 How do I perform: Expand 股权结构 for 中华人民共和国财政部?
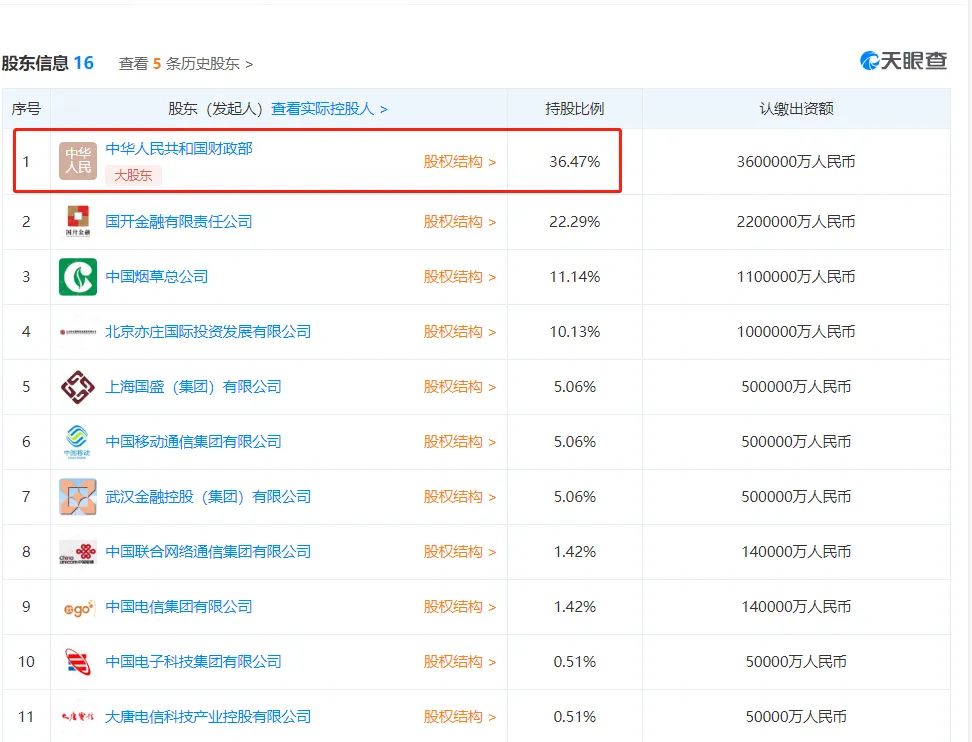point(459,162)
